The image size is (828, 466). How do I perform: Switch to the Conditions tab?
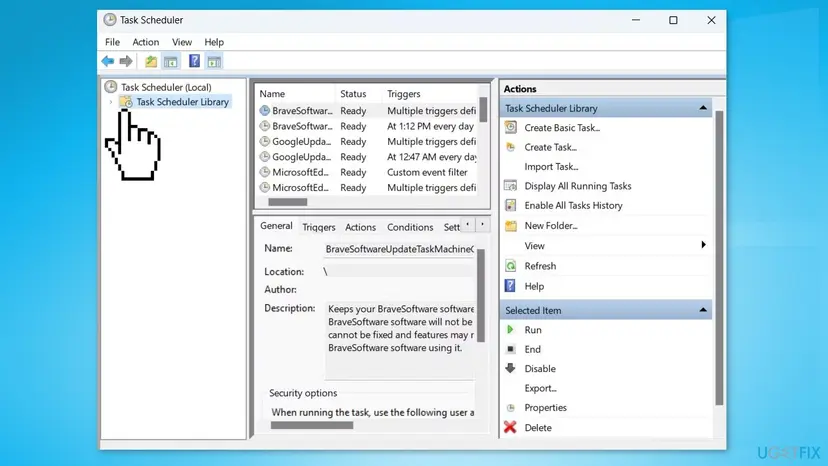pos(410,227)
